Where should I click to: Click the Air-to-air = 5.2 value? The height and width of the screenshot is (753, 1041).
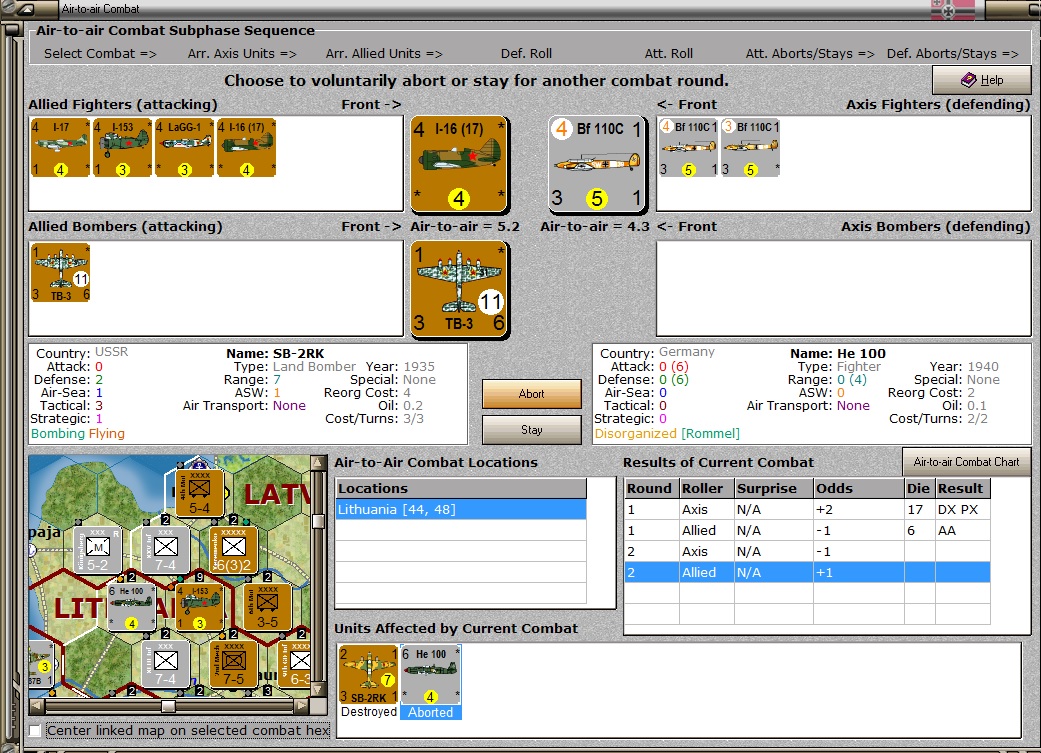(465, 226)
